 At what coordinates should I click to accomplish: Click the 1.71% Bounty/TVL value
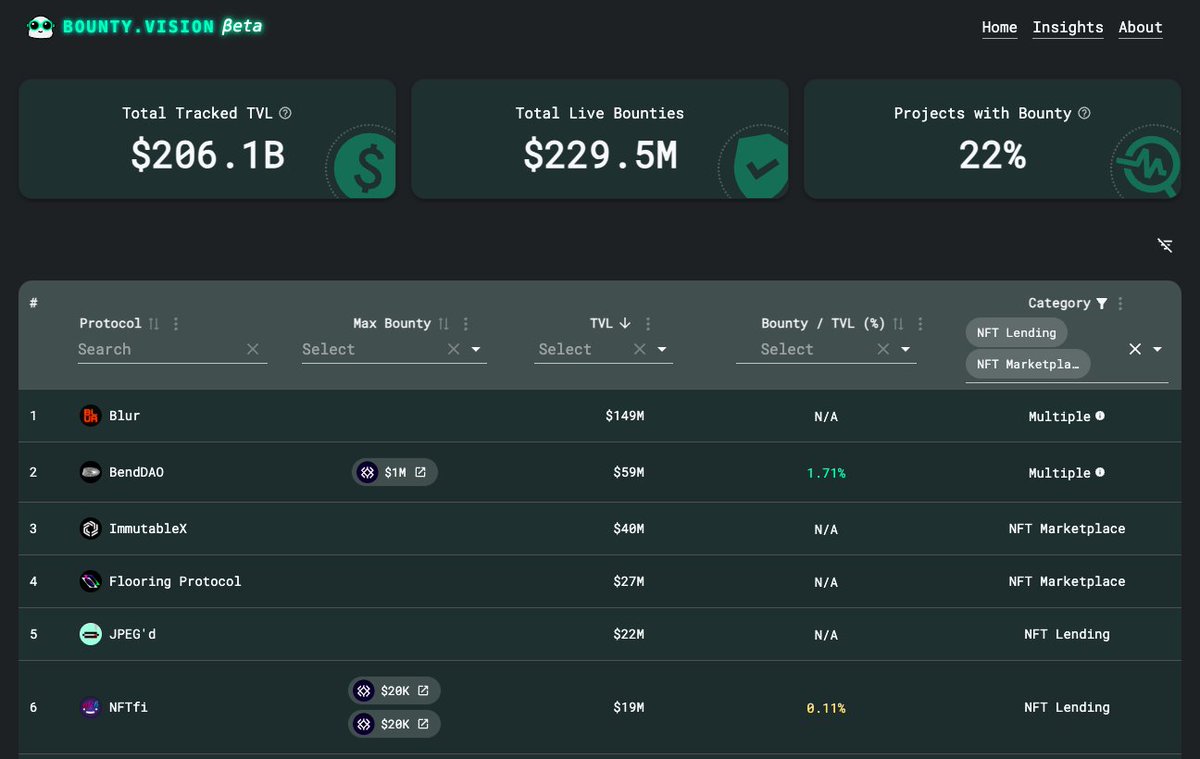(826, 473)
